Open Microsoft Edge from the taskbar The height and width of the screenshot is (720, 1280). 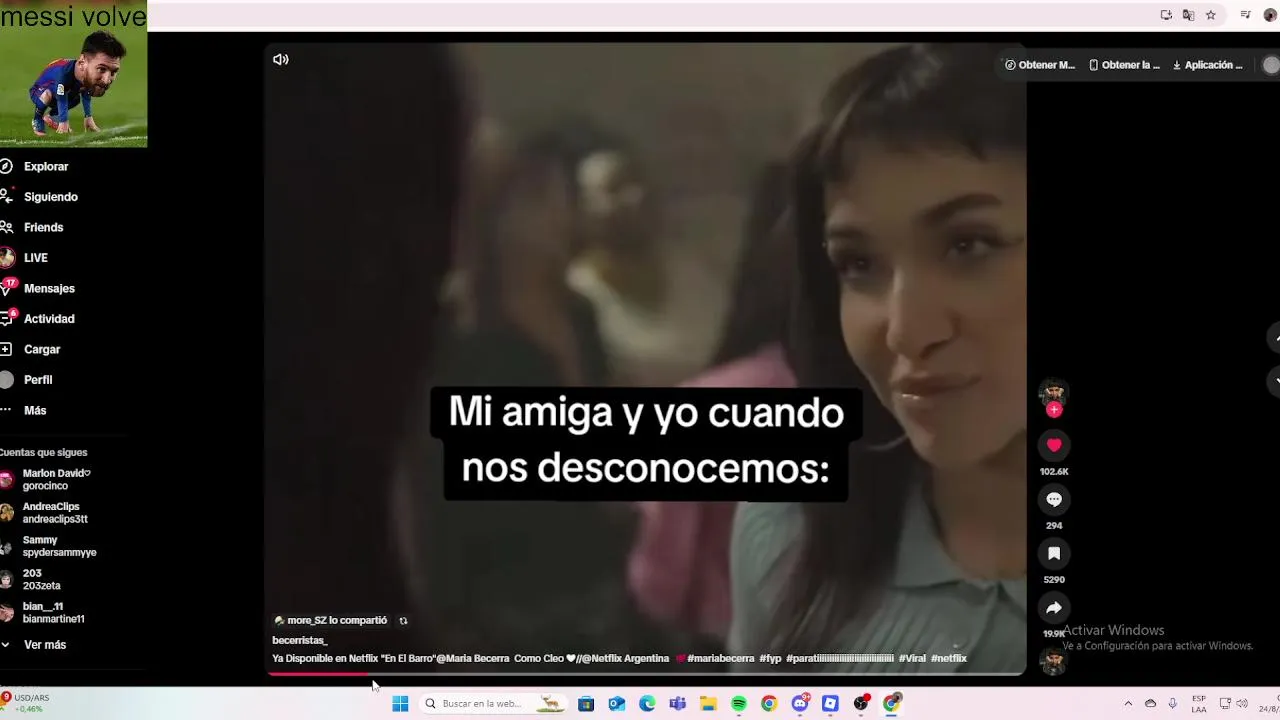[x=647, y=704]
